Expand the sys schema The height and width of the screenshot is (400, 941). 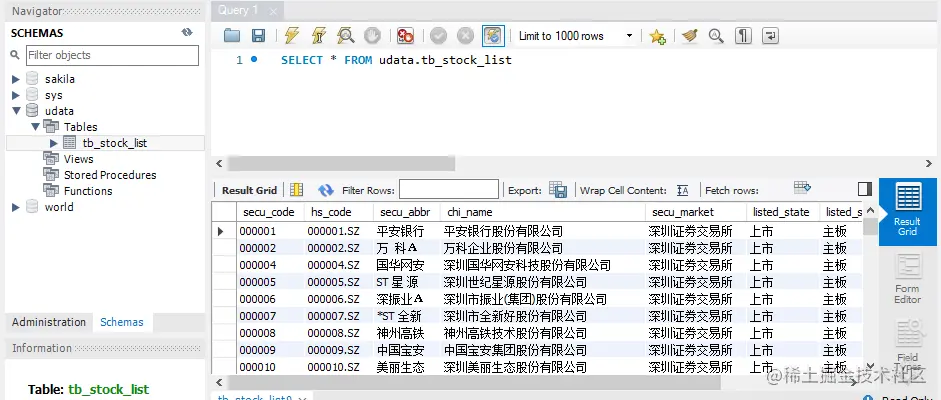point(16,95)
